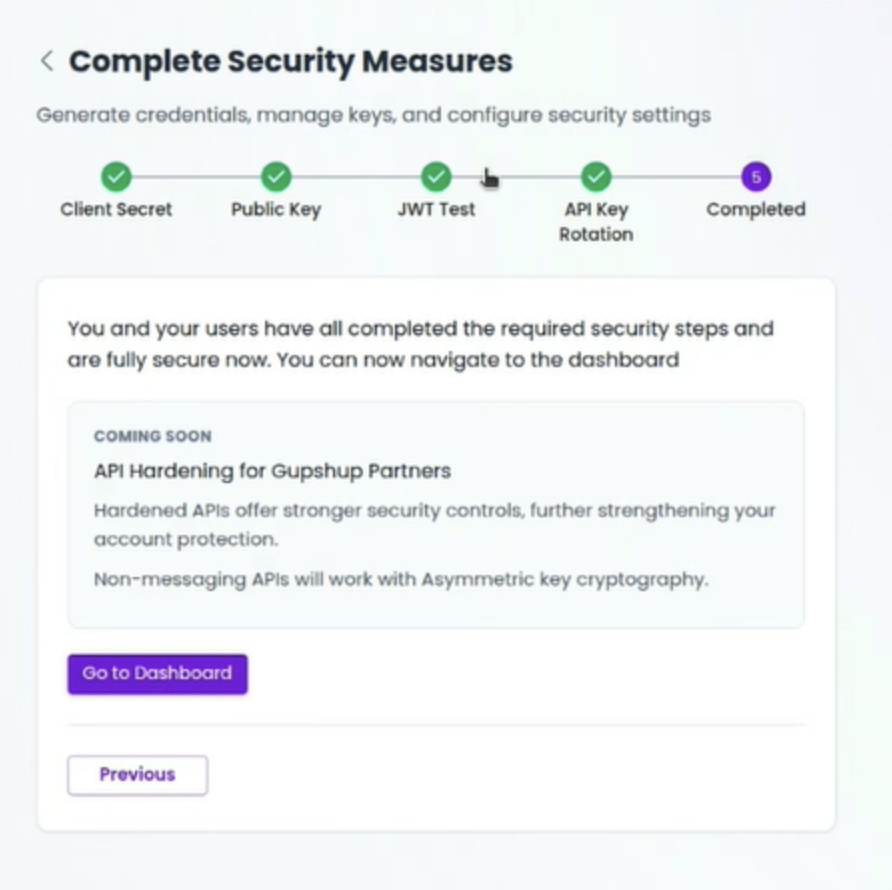Click the Previous button
The image size is (892, 890).
click(138, 775)
